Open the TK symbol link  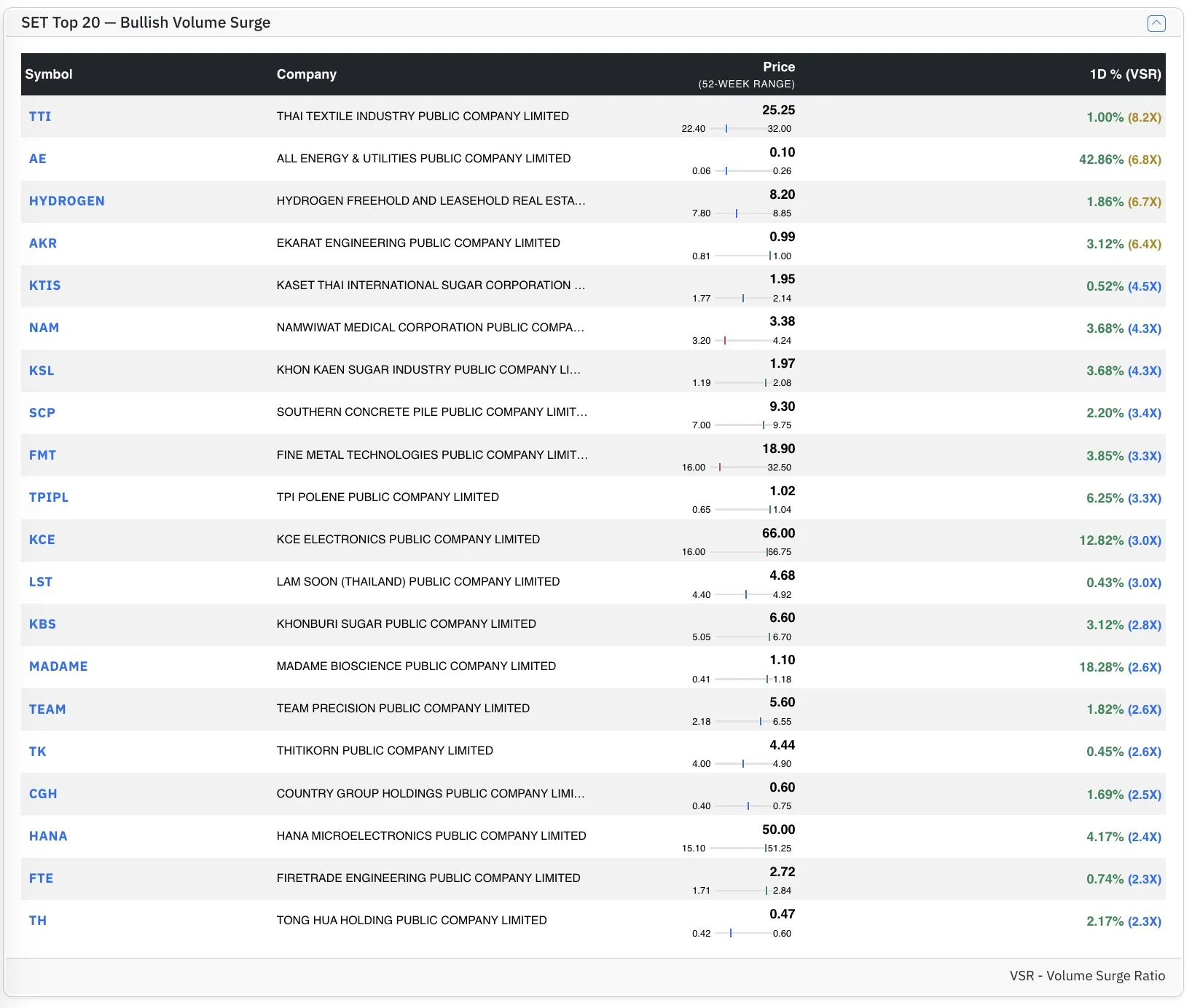(x=38, y=752)
